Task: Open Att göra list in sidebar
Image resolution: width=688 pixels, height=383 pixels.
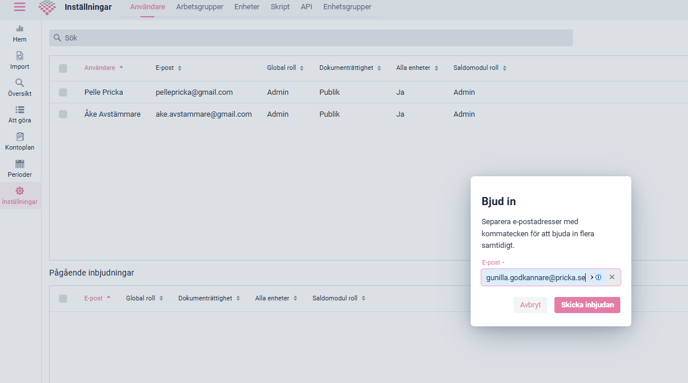Action: point(19,115)
